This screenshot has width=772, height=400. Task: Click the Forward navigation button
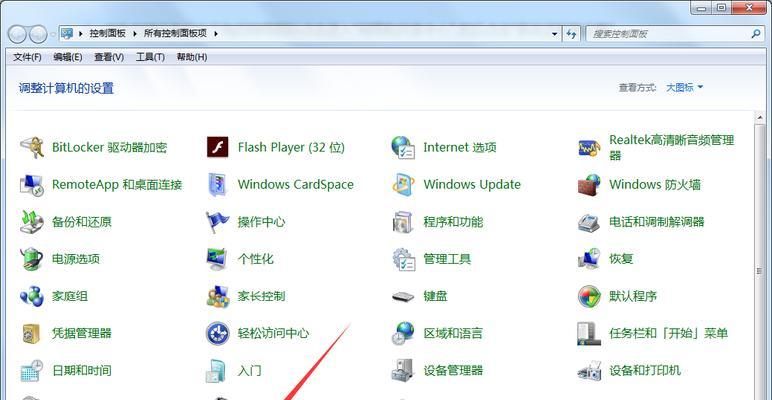pyautogui.click(x=38, y=34)
